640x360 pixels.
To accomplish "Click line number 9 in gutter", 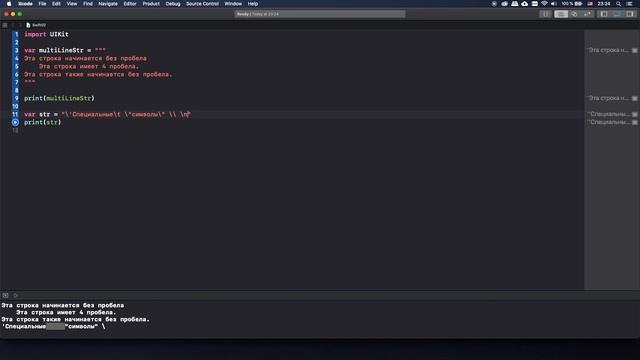I will click(16, 98).
